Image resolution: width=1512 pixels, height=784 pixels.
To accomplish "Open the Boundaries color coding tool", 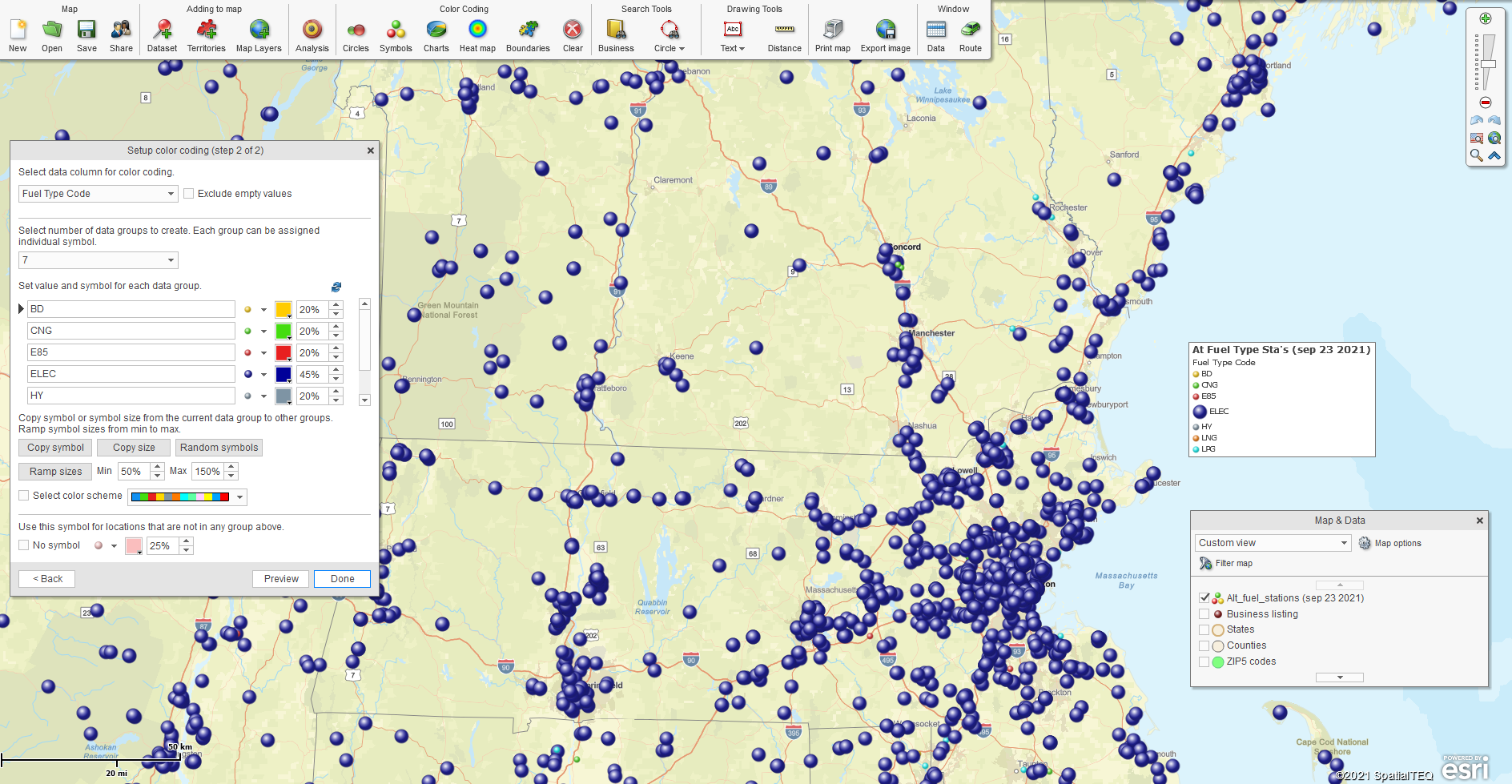I will (x=528, y=36).
